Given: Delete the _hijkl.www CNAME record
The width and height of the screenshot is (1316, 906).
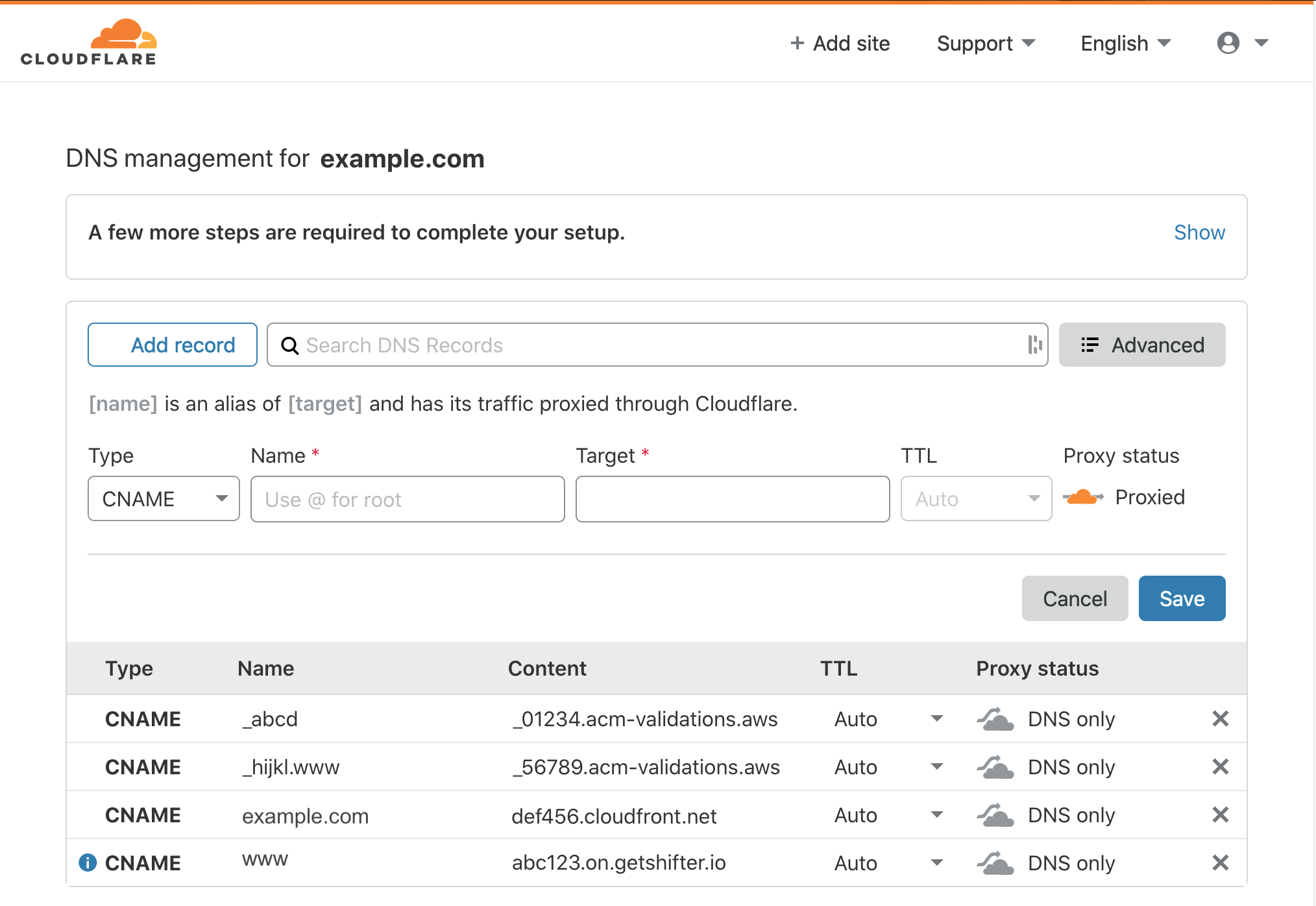Looking at the screenshot, I should coord(1220,766).
